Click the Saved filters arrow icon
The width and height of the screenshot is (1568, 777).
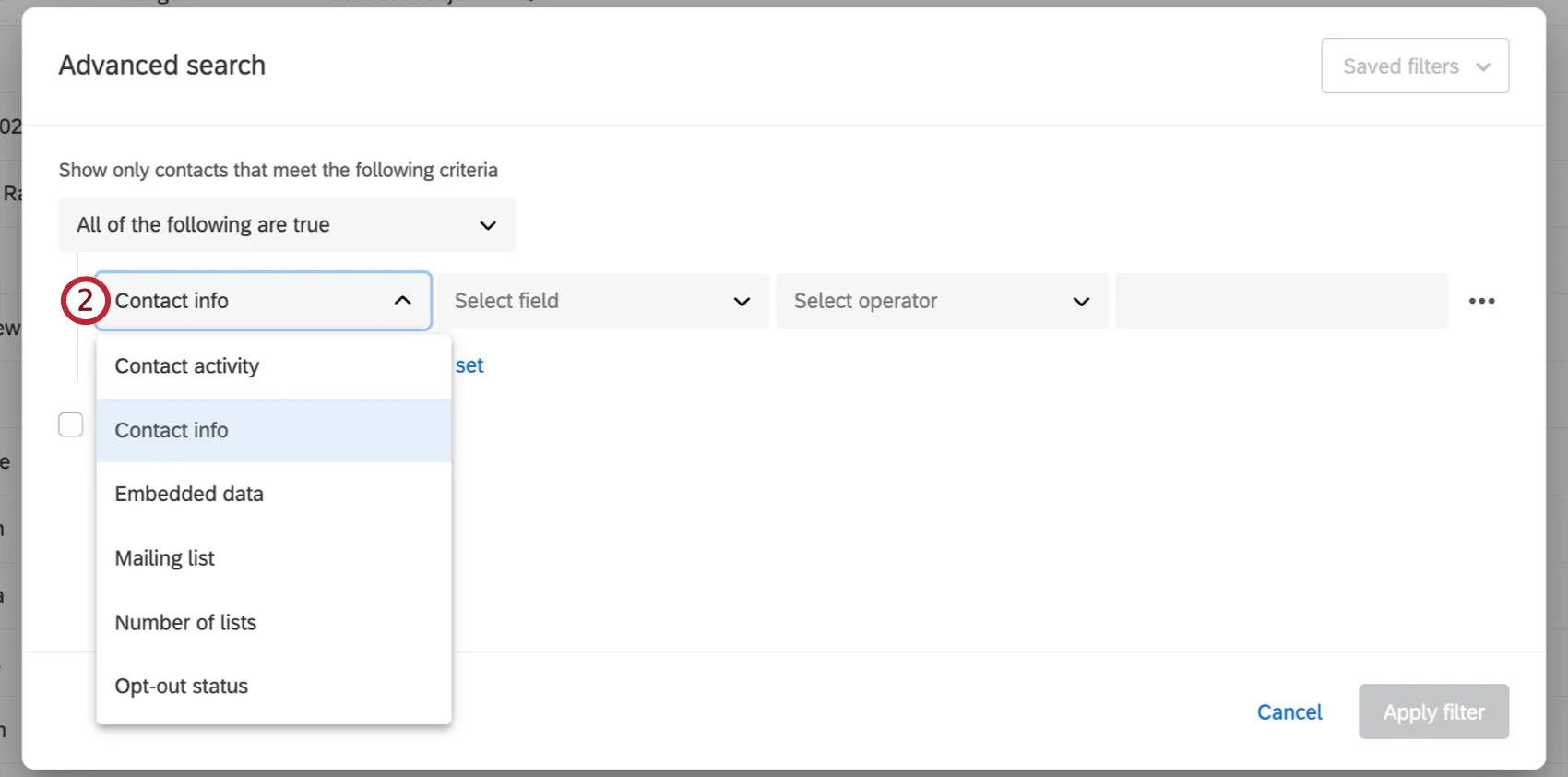pyautogui.click(x=1483, y=66)
